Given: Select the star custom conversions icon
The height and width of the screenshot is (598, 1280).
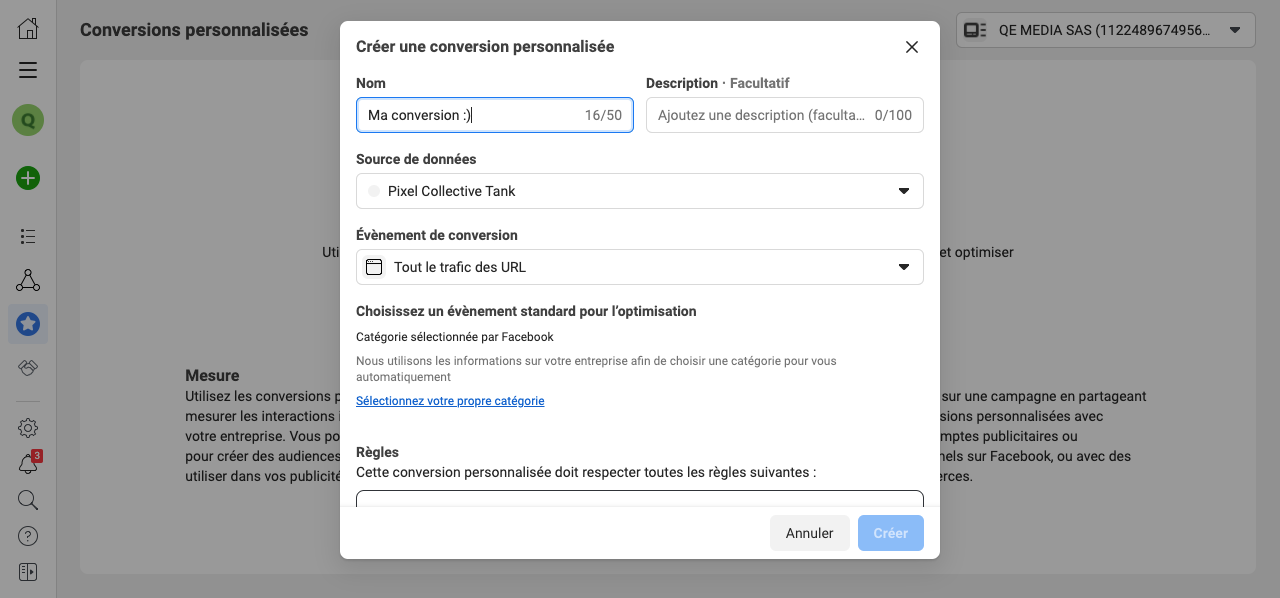Looking at the screenshot, I should tap(28, 324).
